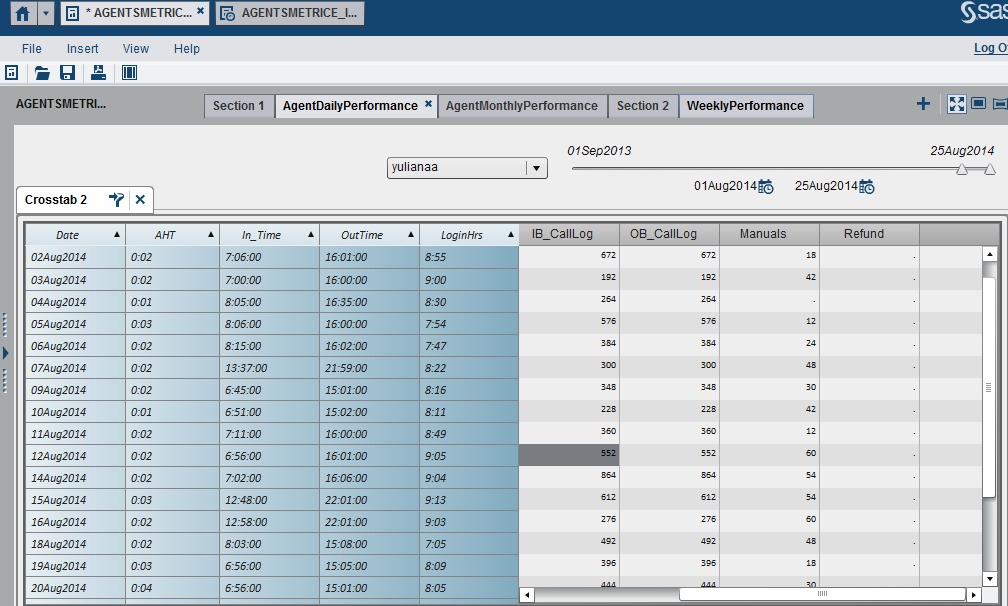
Task: Open calendar picker beside 01Aug2014
Action: click(x=766, y=186)
